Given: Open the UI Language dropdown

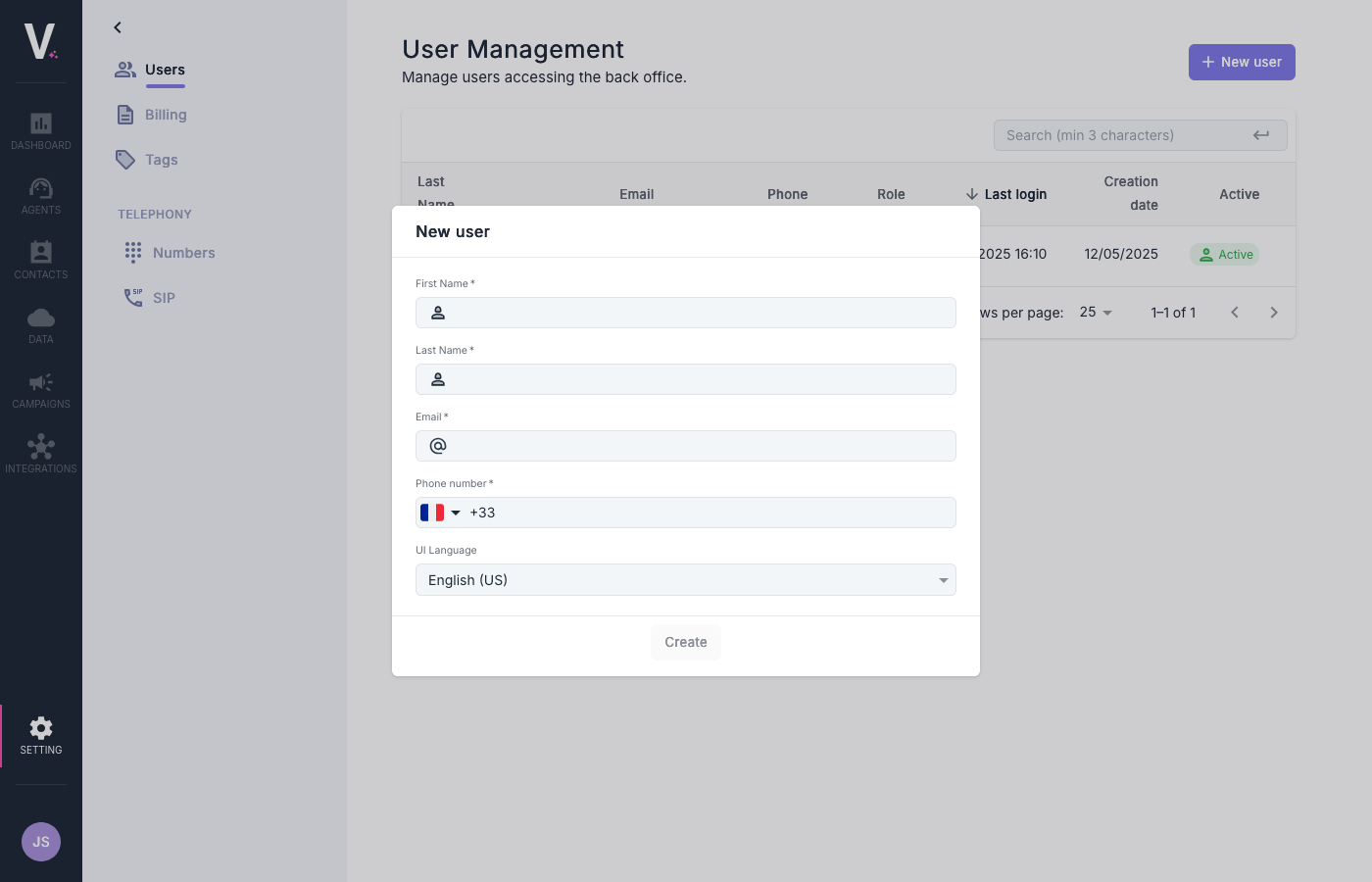Looking at the screenshot, I should (x=686, y=579).
